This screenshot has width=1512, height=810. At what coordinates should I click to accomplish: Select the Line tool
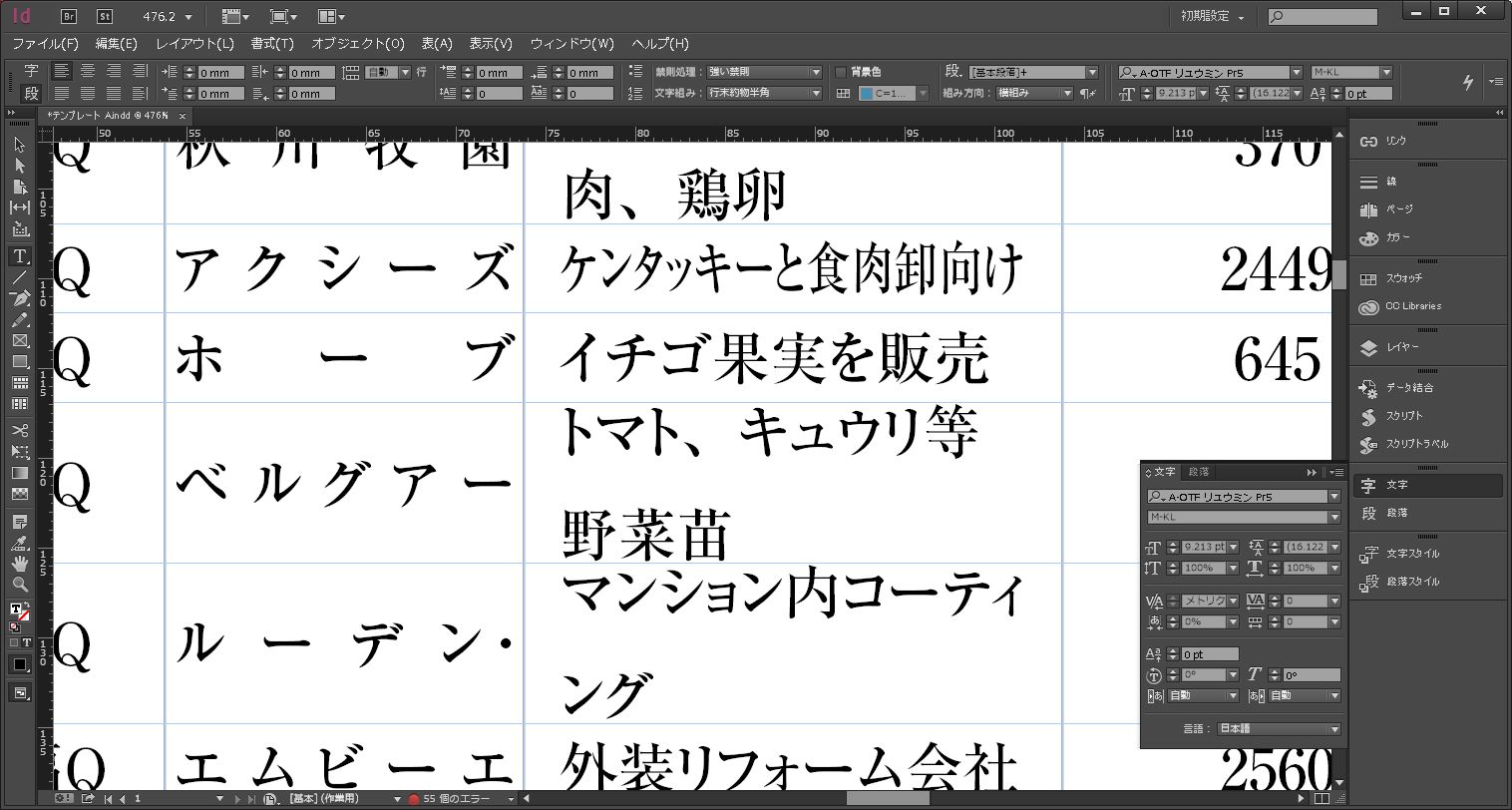coord(19,277)
